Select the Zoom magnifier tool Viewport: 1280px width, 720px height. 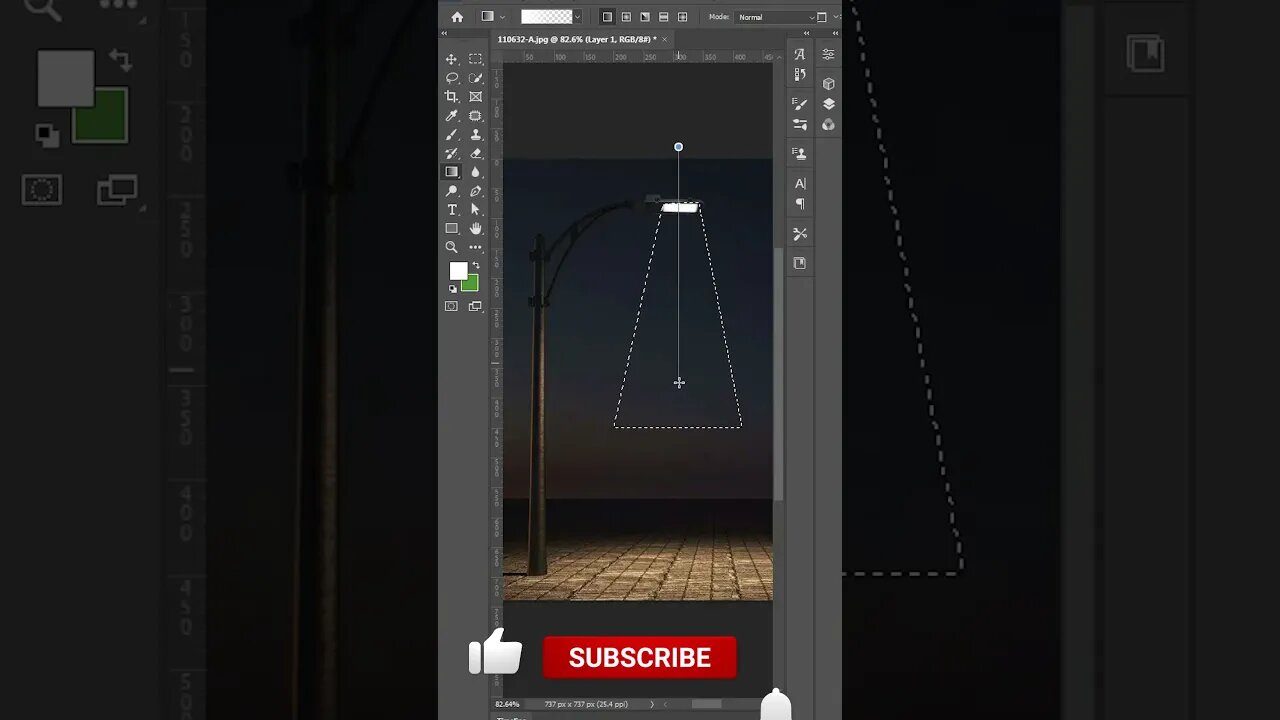pos(451,247)
